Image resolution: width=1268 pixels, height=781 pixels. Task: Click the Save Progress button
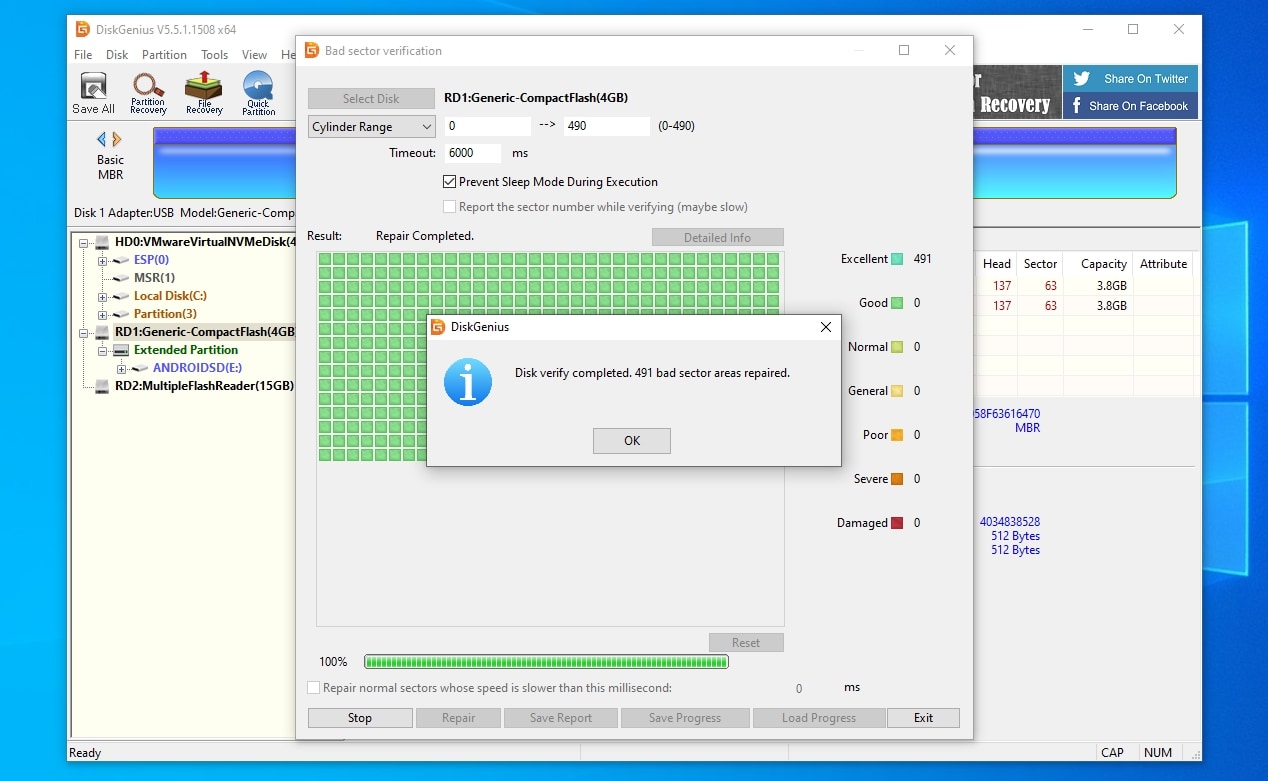685,718
